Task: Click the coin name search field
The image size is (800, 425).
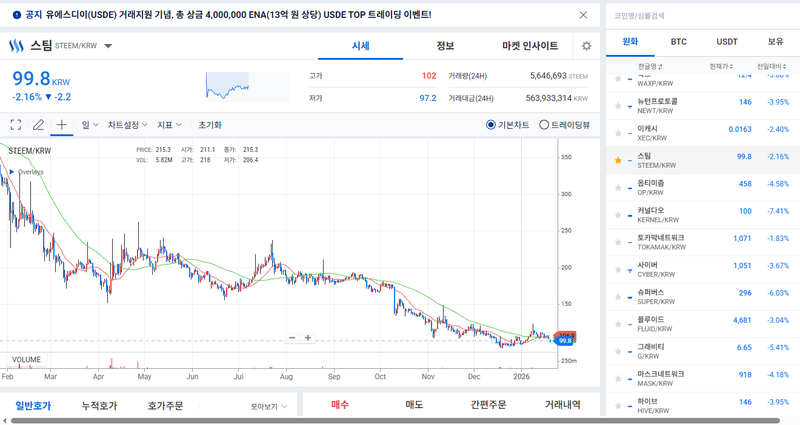Action: (700, 15)
